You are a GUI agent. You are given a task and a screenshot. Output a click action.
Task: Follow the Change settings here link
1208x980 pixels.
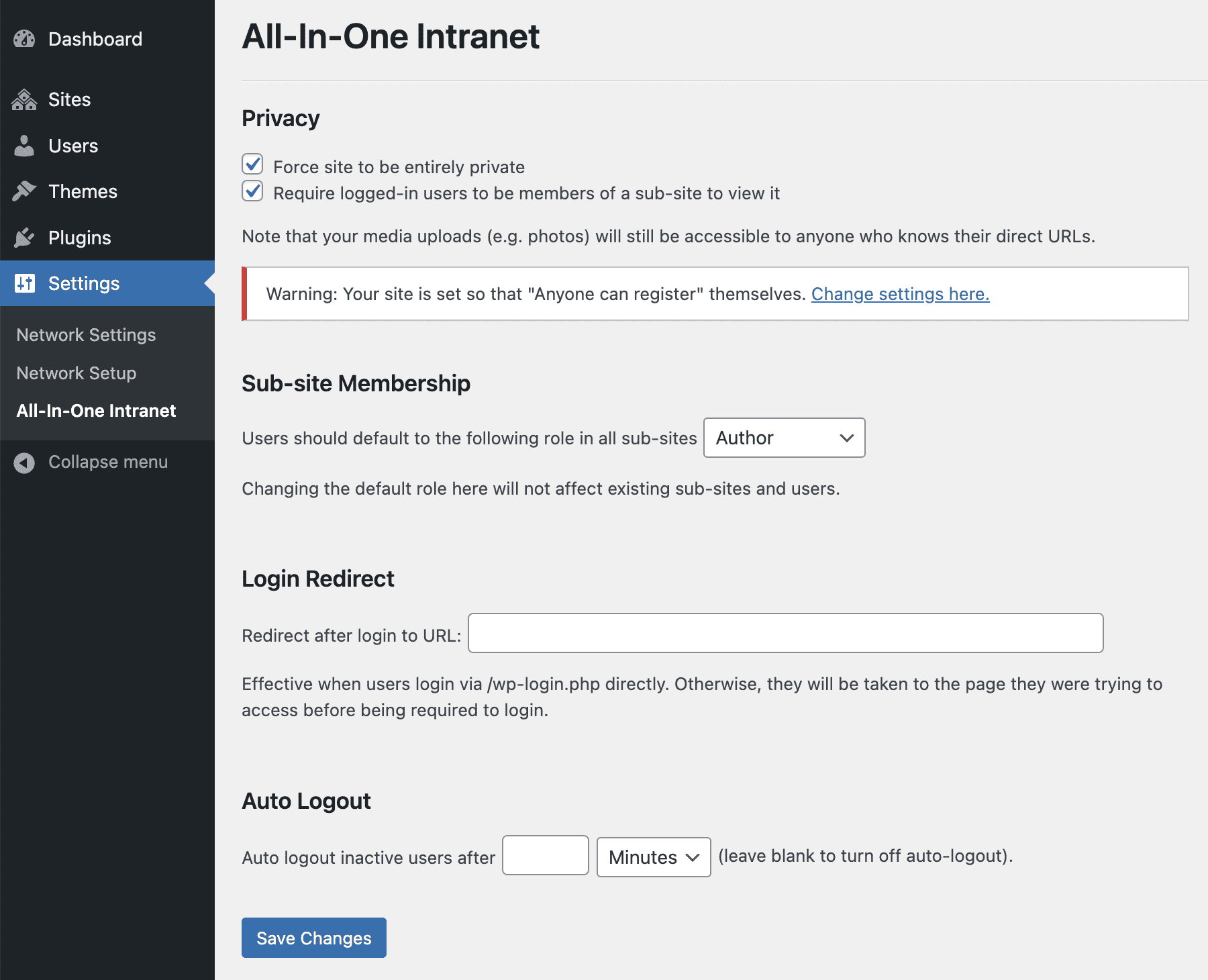click(x=900, y=294)
